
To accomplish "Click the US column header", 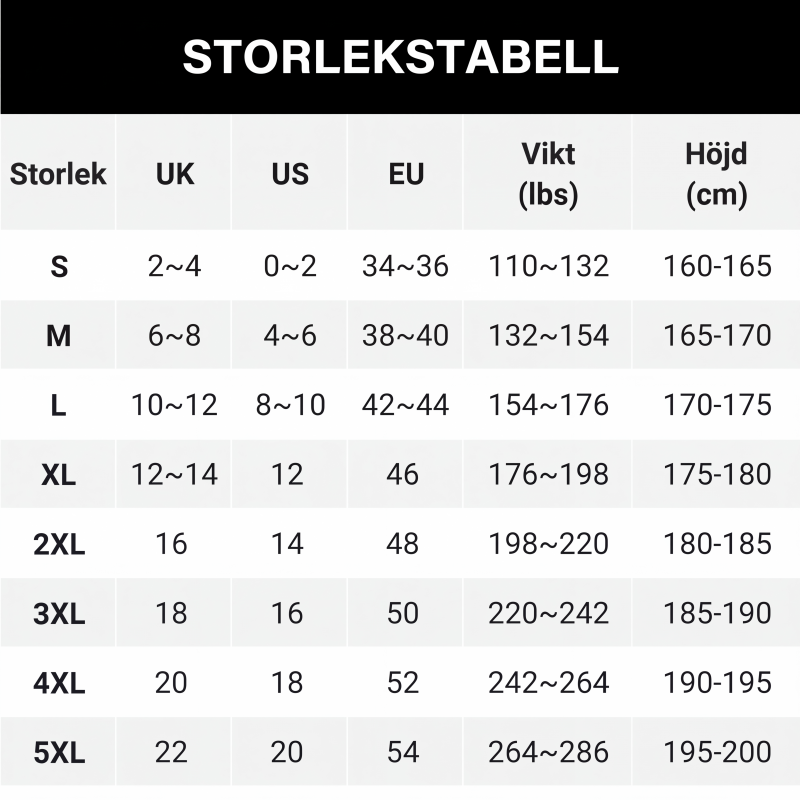I will coord(290,173).
